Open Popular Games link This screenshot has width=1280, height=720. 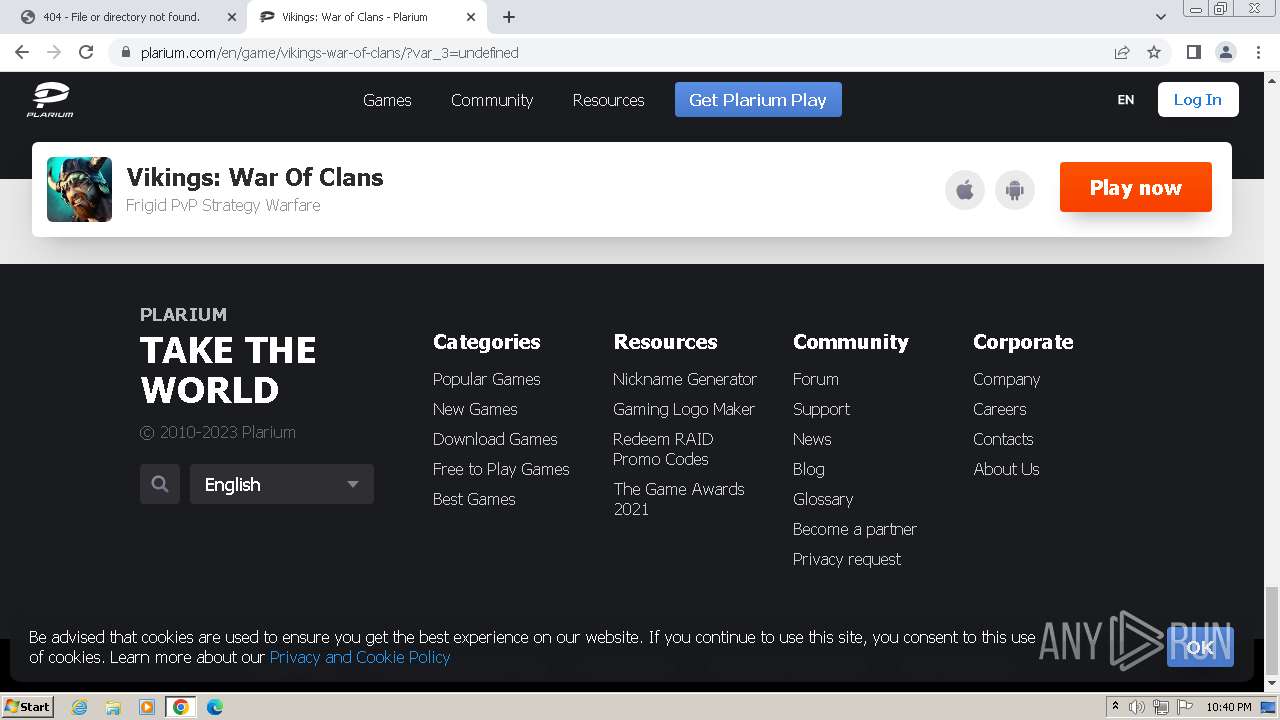click(x=486, y=379)
